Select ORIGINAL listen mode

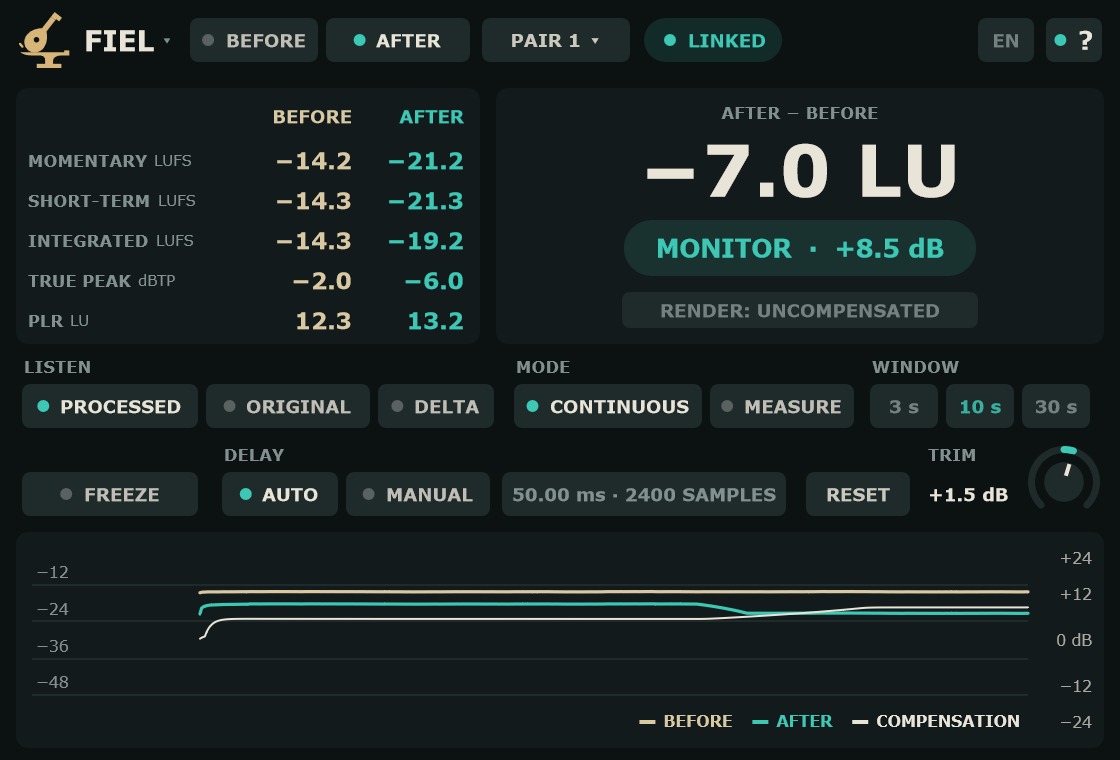point(288,406)
